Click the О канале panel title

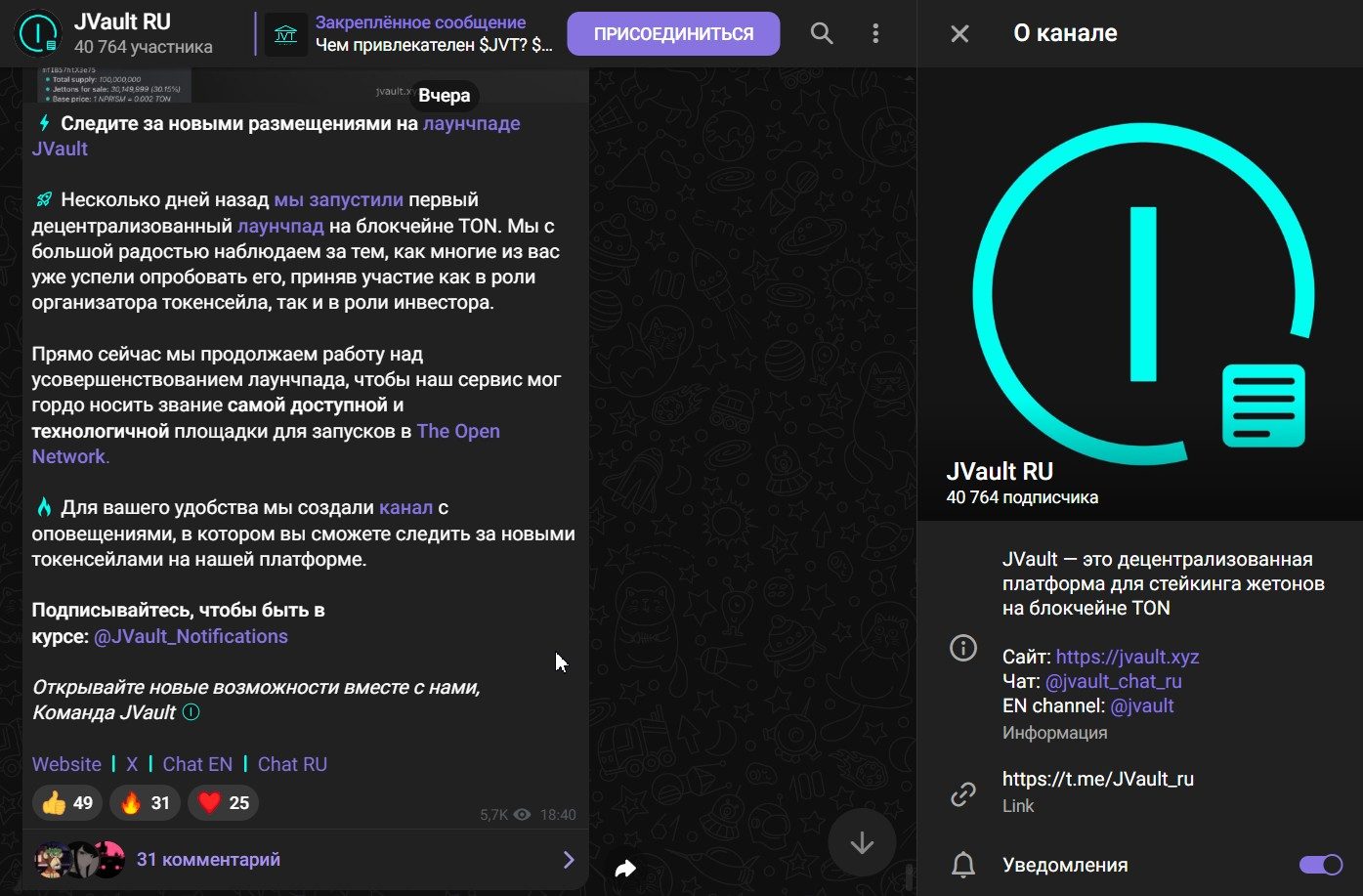[x=1065, y=33]
